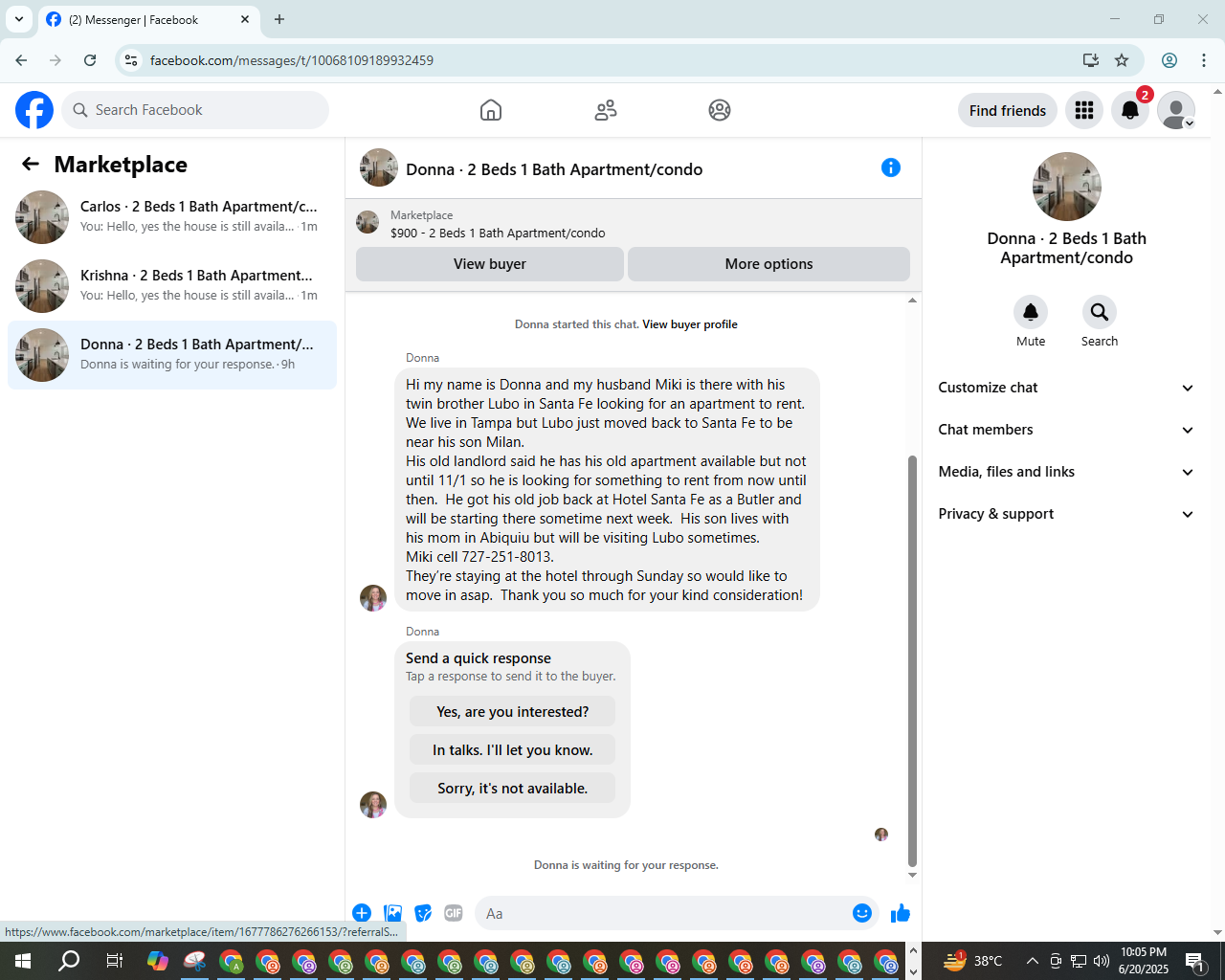Click the Find friends button
The height and width of the screenshot is (980, 1225).
coord(1008,110)
